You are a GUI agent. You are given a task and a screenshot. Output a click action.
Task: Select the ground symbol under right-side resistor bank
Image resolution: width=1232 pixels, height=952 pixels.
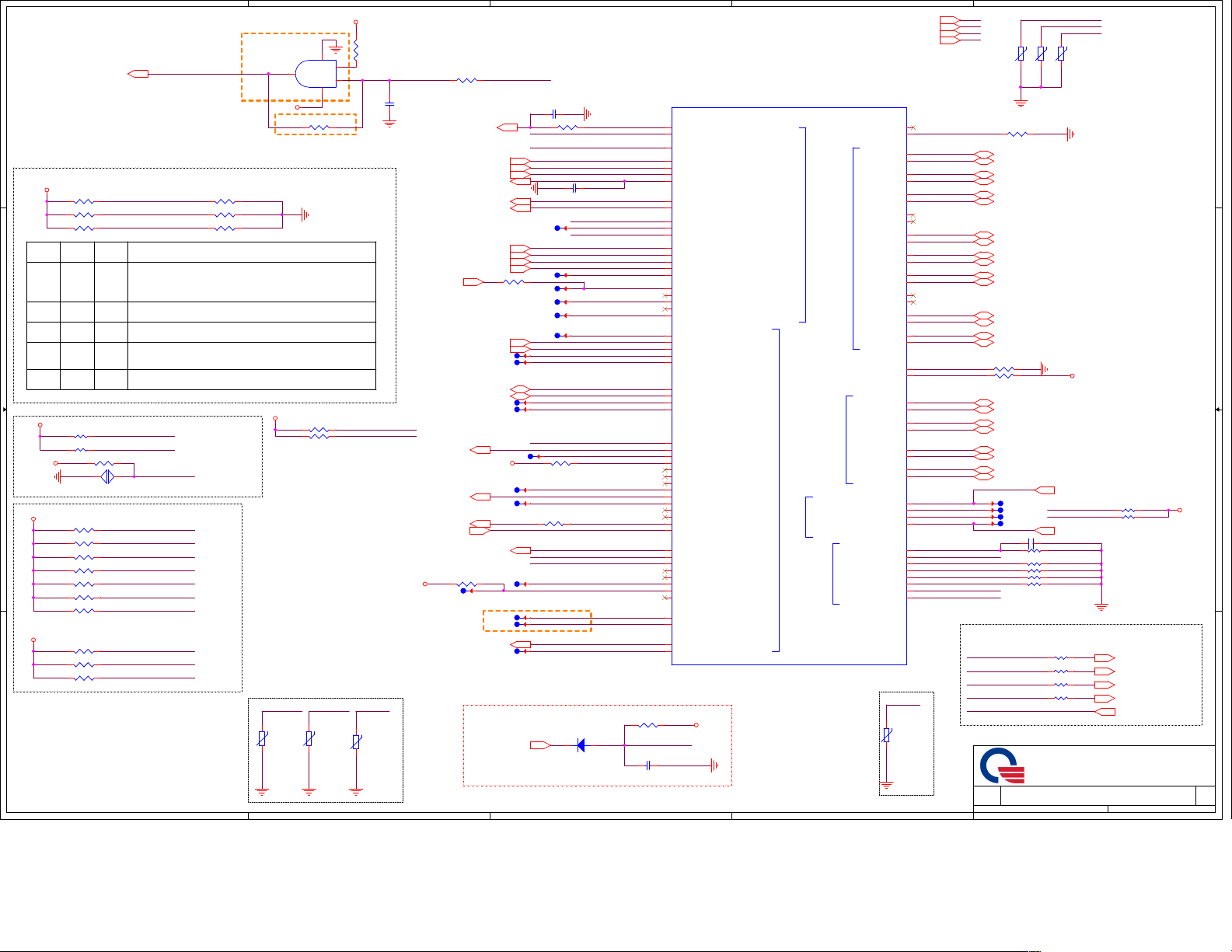pos(1101,607)
